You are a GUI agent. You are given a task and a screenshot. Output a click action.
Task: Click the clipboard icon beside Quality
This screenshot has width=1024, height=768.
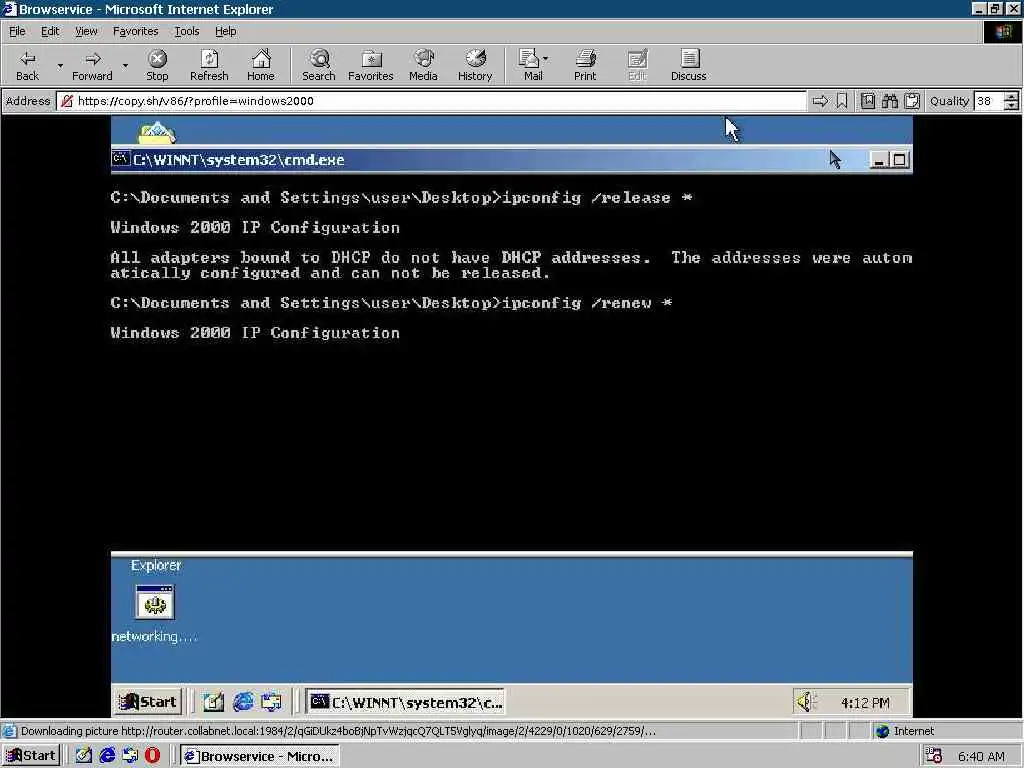click(x=912, y=101)
